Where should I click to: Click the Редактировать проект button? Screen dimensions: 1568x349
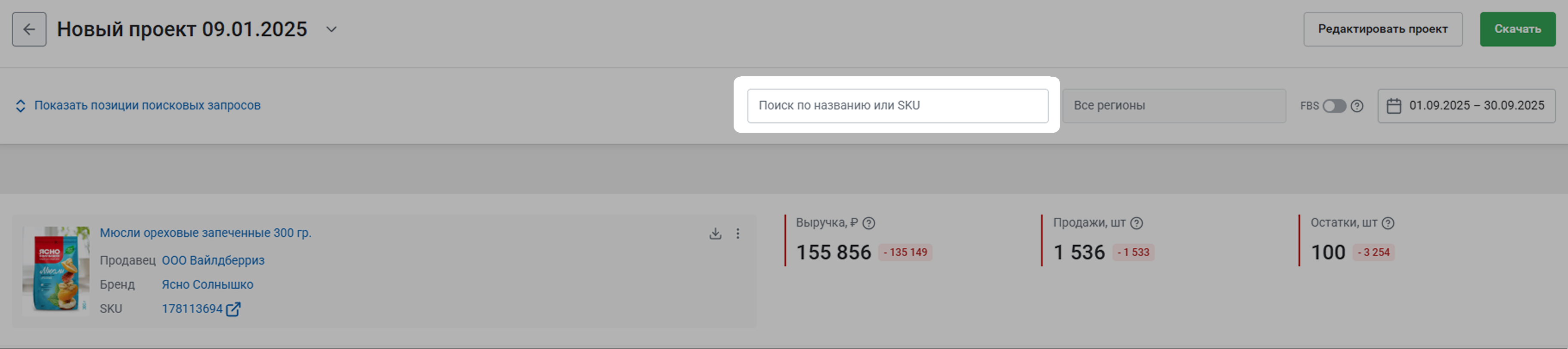pos(1382,29)
